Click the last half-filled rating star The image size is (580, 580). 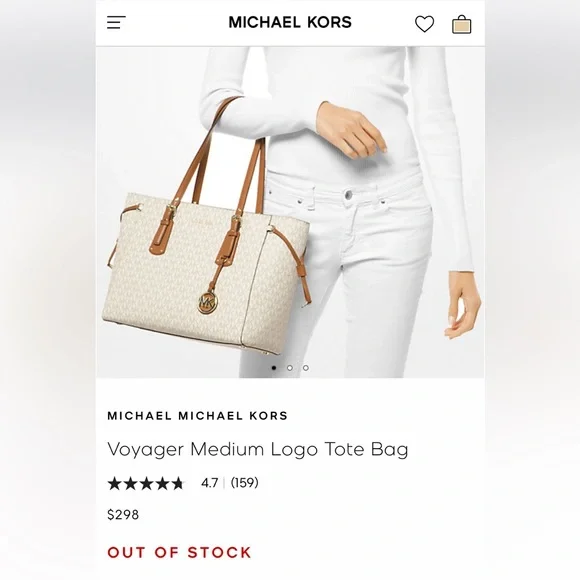178,483
